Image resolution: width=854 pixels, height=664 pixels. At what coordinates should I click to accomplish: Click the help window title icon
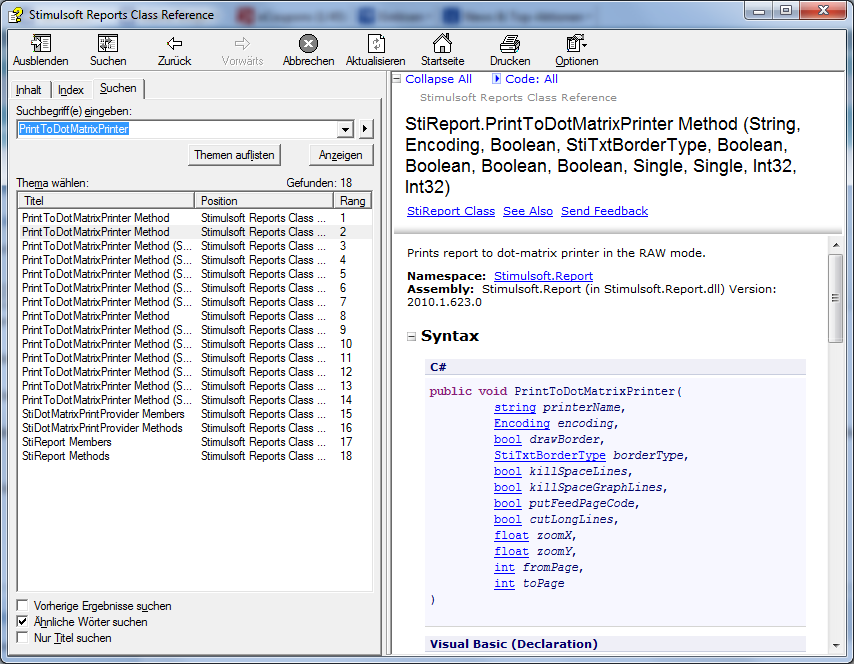point(15,15)
